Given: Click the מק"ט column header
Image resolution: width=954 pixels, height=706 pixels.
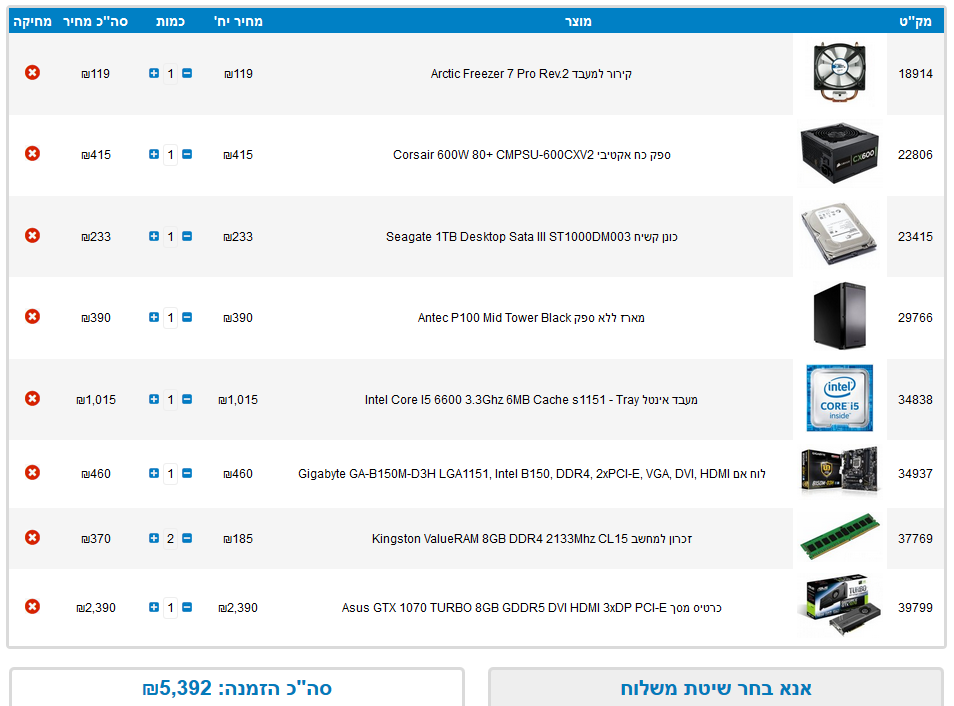Looking at the screenshot, I should click(x=915, y=21).
